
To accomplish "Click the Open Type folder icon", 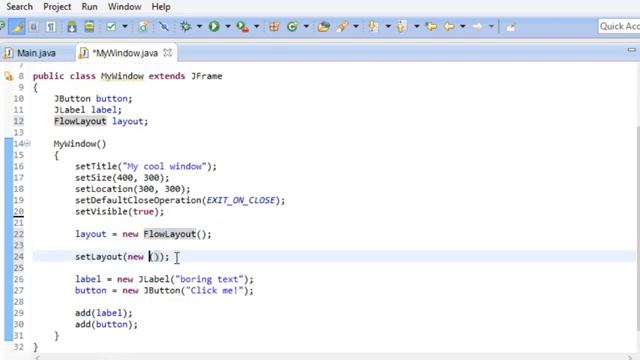I will [x=324, y=27].
